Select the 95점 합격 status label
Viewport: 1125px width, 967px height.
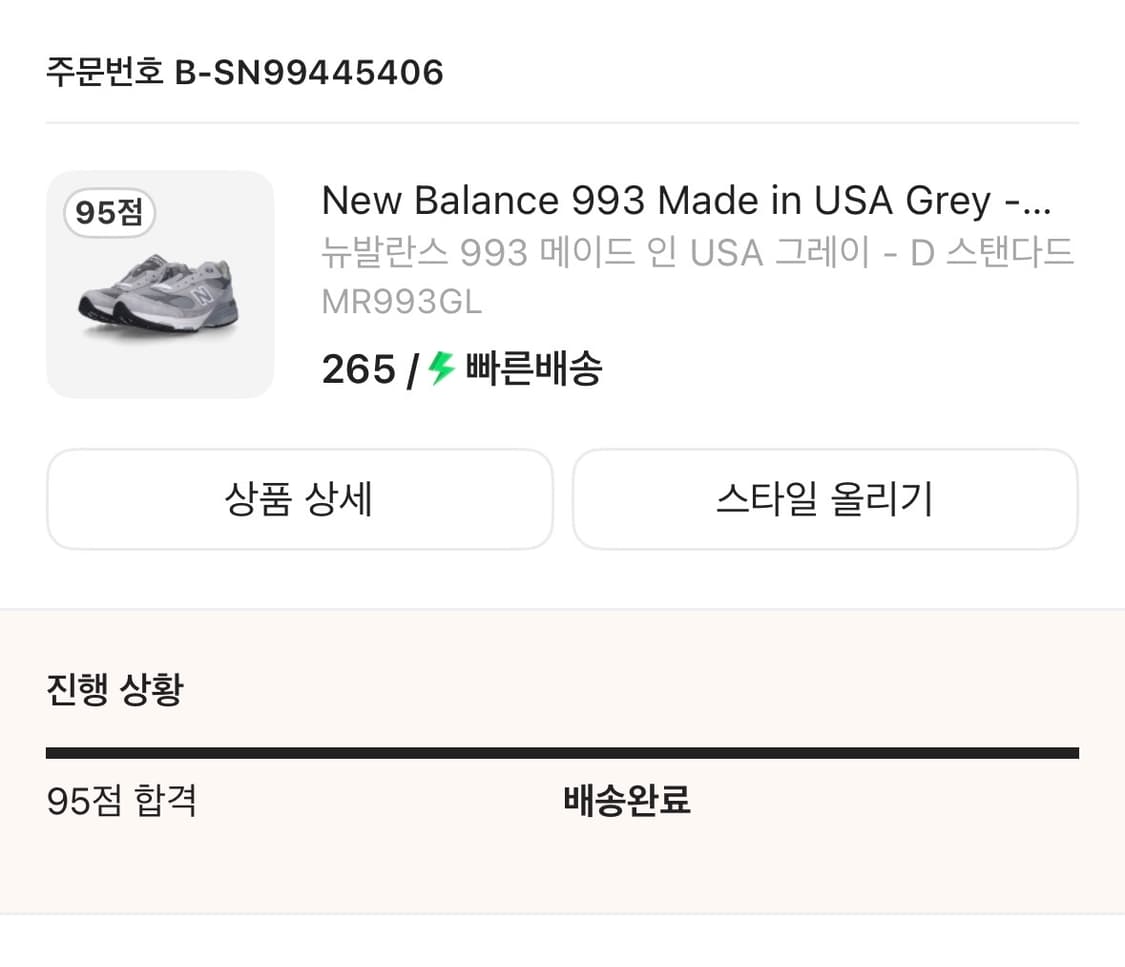(122, 801)
